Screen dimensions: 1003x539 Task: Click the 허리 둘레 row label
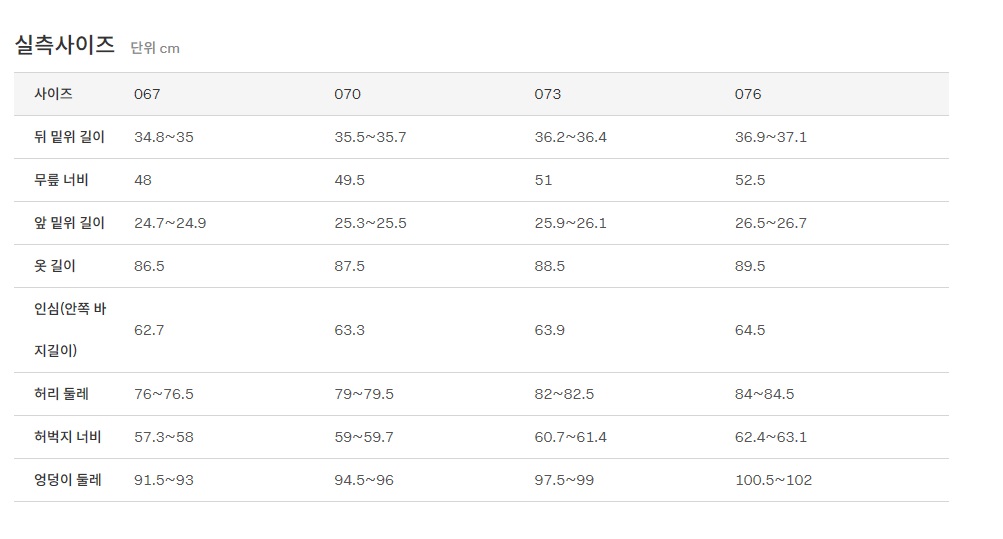[61, 394]
